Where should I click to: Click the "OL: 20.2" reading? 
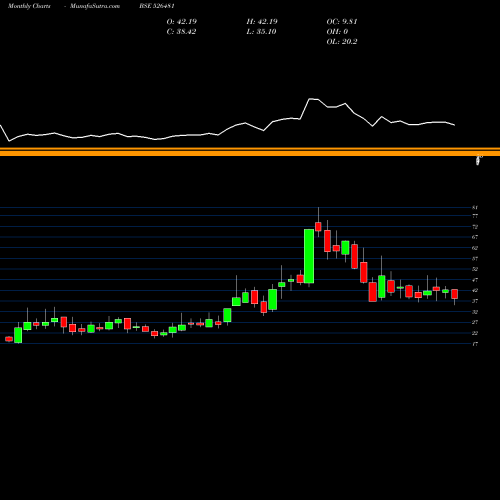click(x=342, y=42)
